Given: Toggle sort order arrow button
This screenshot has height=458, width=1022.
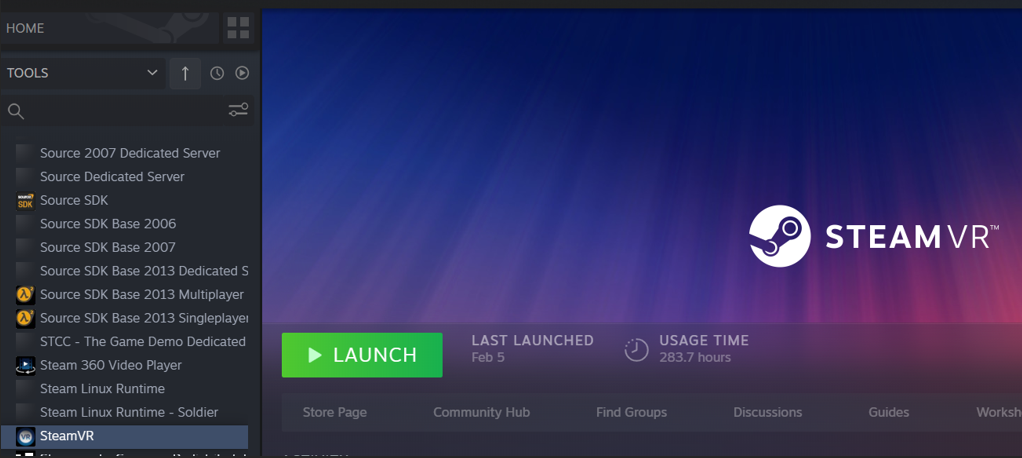Looking at the screenshot, I should click(185, 73).
